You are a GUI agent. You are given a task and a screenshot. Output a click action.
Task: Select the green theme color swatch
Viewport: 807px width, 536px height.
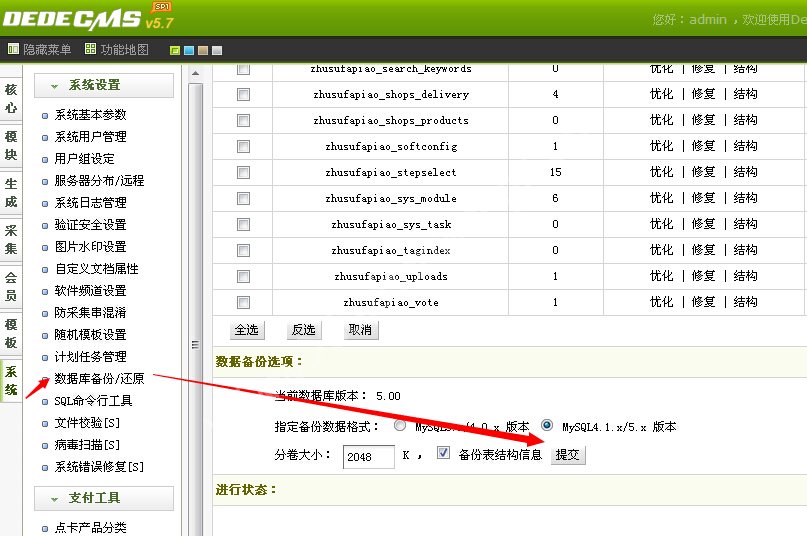[x=175, y=50]
